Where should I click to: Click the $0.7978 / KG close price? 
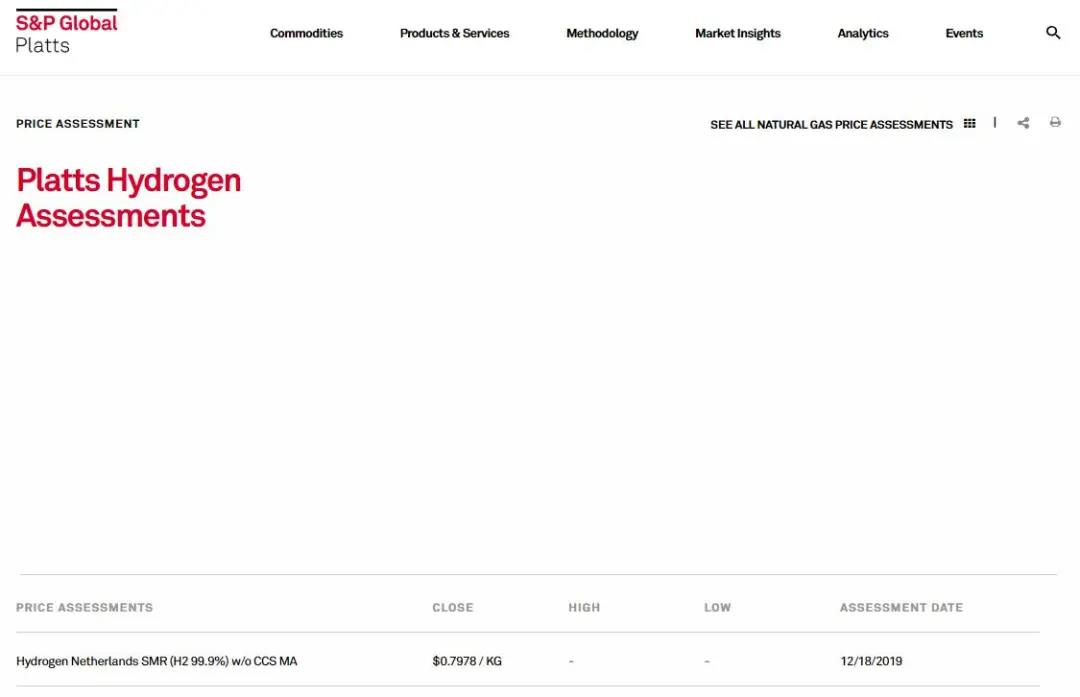[467, 661]
